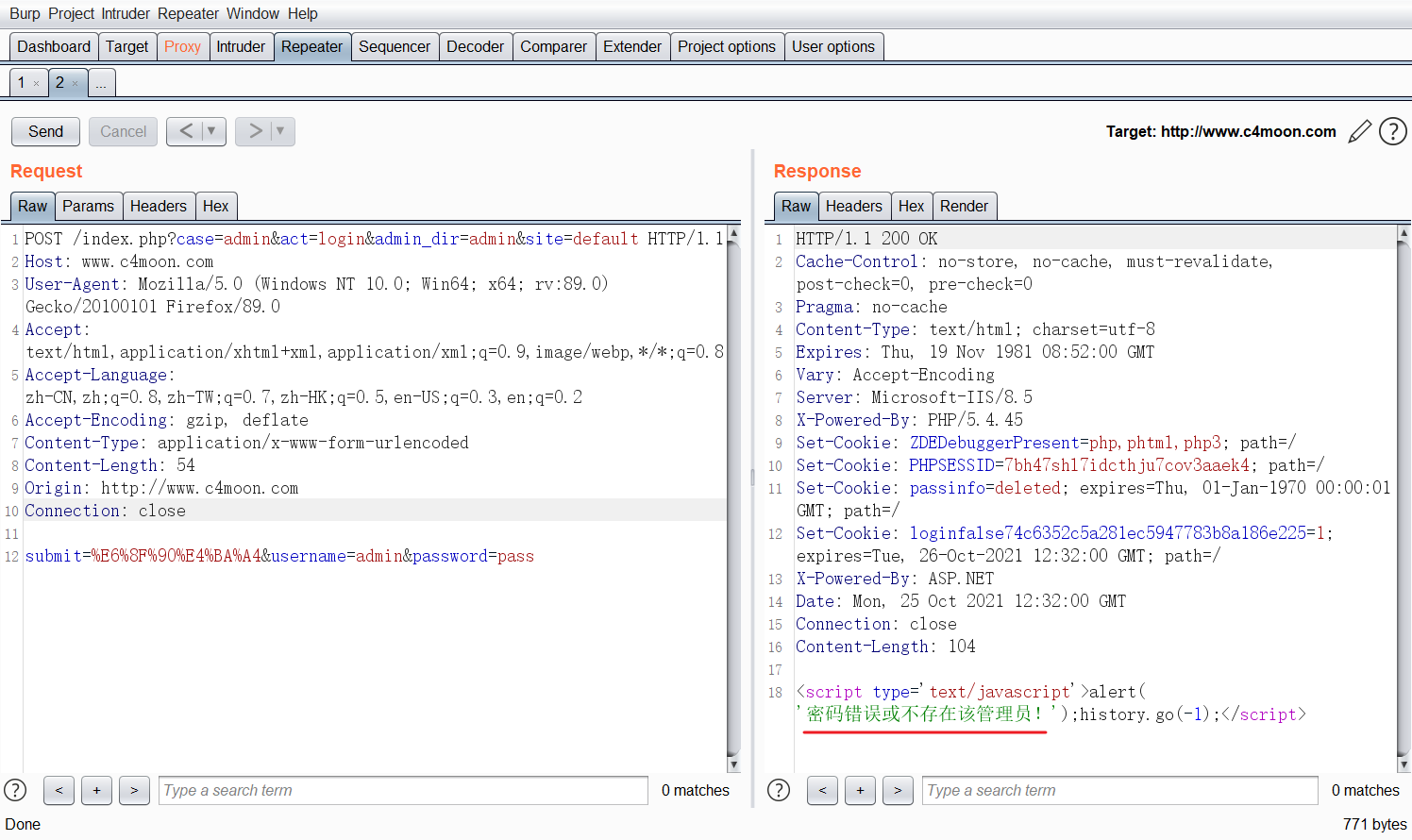This screenshot has width=1412, height=840.
Task: Click the POST body line with username=admin
Action: [x=279, y=556]
